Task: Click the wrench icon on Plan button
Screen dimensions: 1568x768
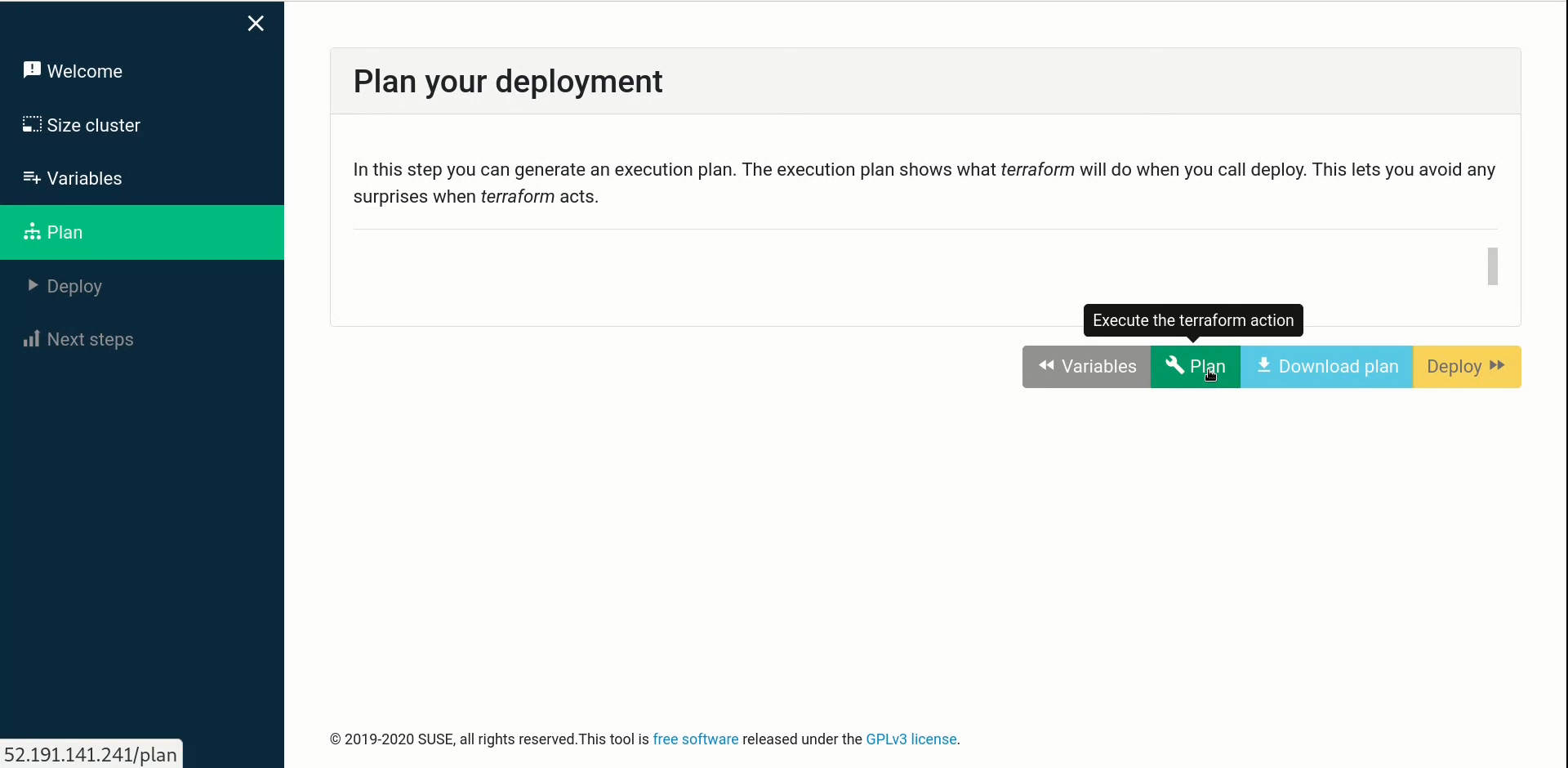Action: point(1174,365)
